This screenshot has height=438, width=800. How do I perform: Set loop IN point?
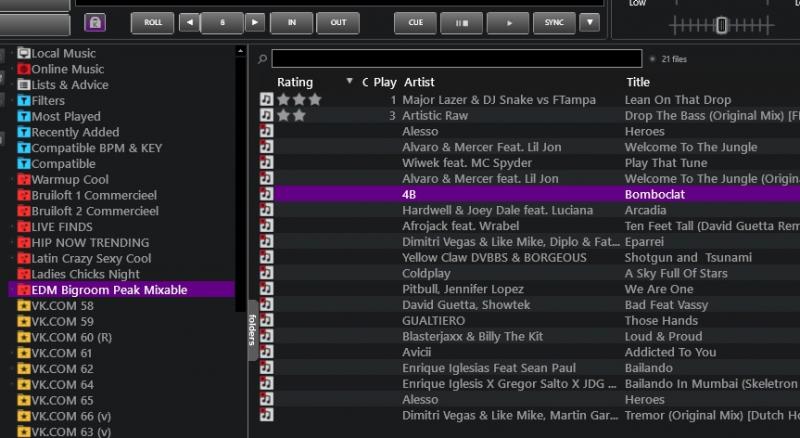coord(291,23)
